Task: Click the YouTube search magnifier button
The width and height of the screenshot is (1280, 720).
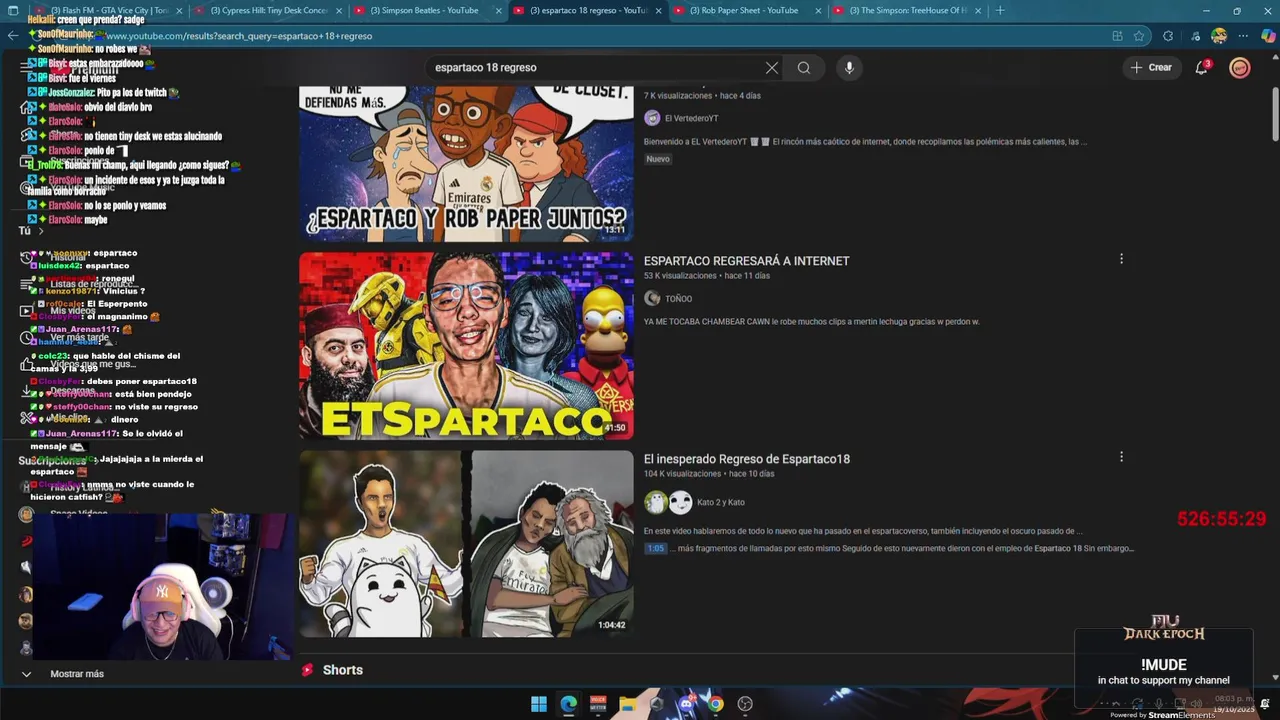Action: coord(804,68)
